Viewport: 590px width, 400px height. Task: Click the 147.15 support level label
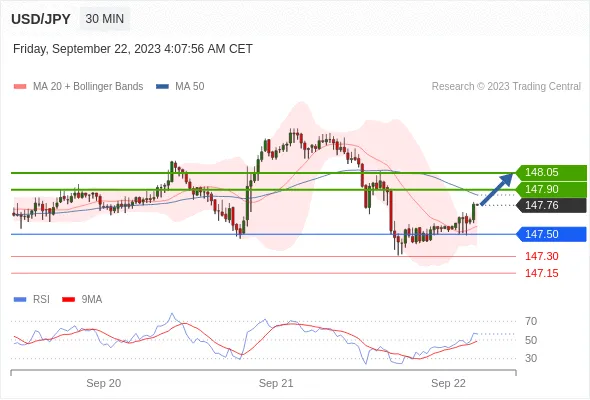tap(541, 273)
